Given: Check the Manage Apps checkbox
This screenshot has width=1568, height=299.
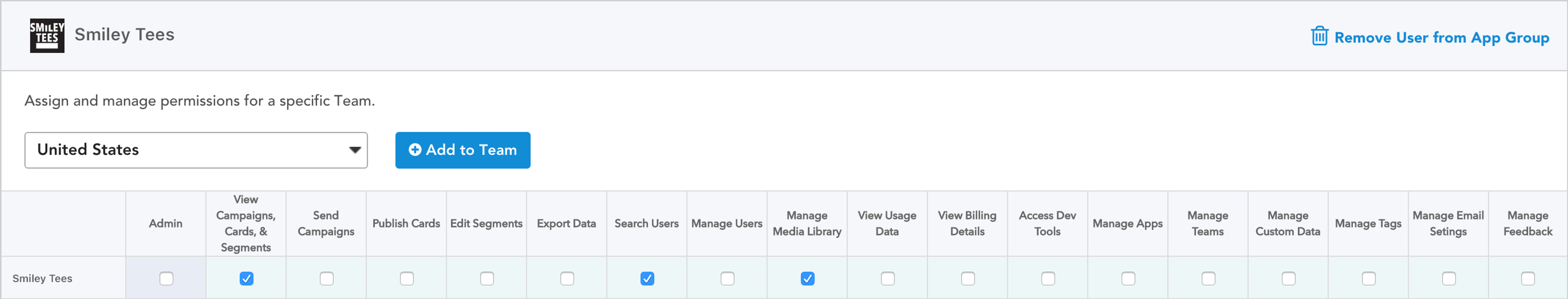Looking at the screenshot, I should point(1128,278).
